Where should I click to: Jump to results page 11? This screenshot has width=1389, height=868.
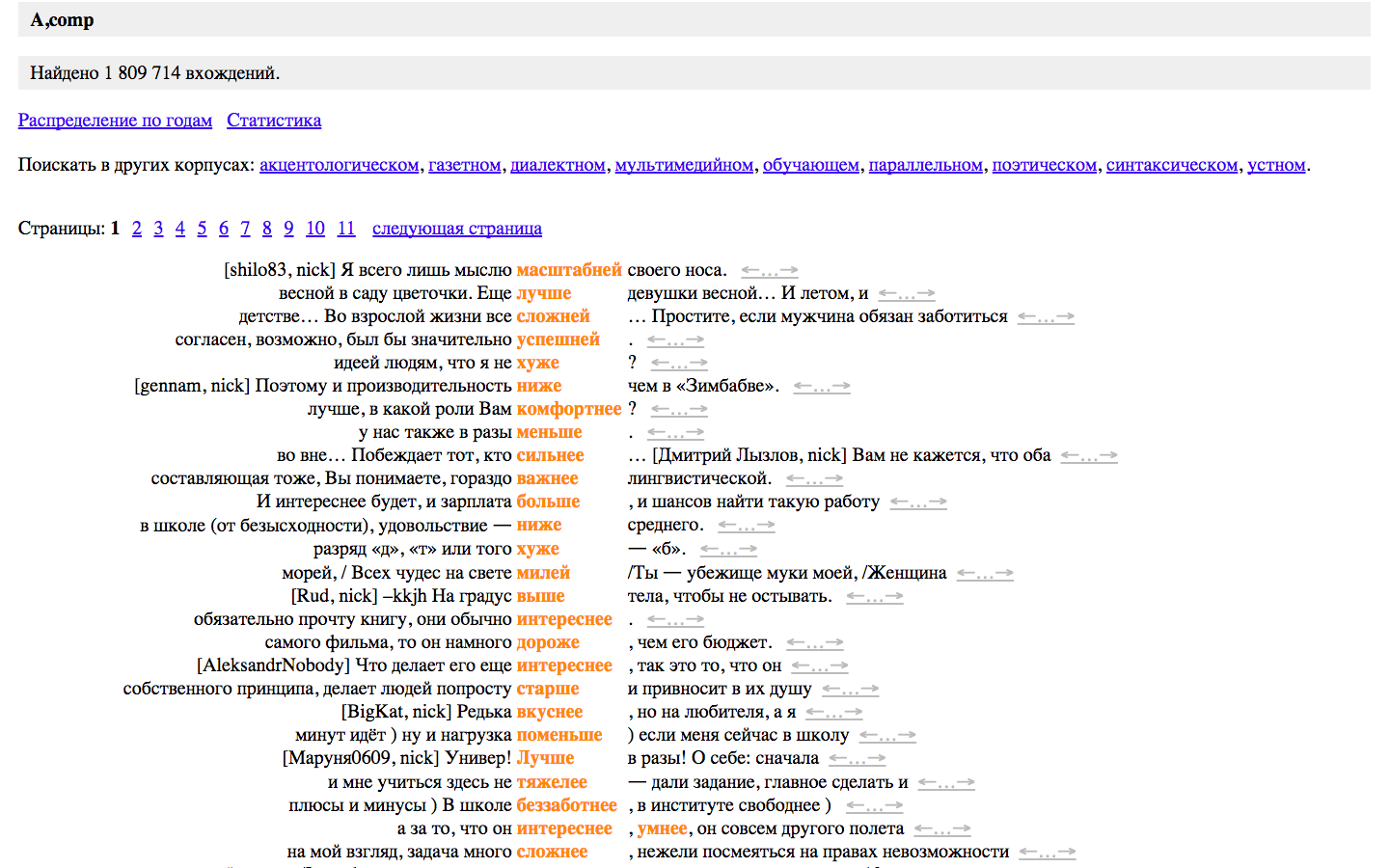tap(346, 229)
